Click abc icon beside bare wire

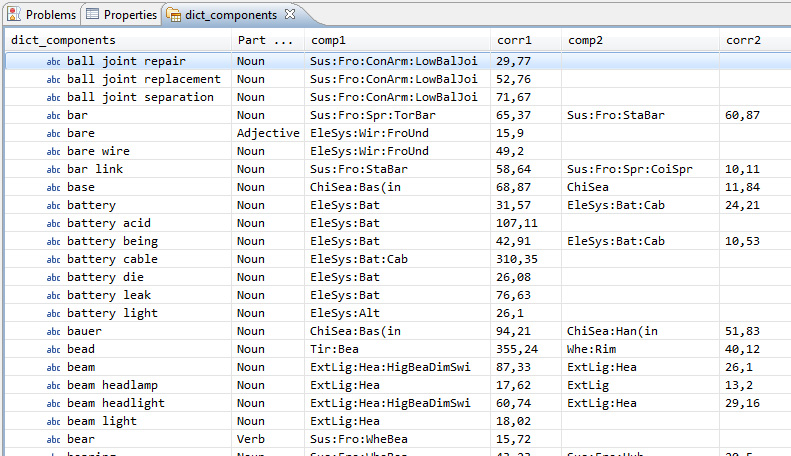(53, 151)
